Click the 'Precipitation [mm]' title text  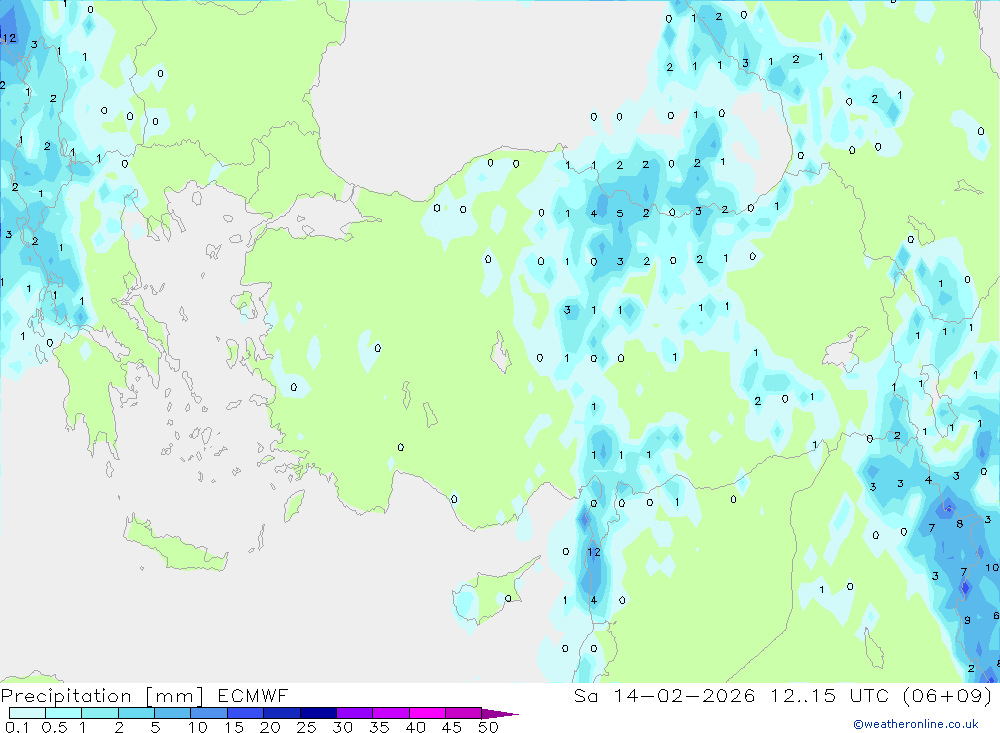click(103, 696)
